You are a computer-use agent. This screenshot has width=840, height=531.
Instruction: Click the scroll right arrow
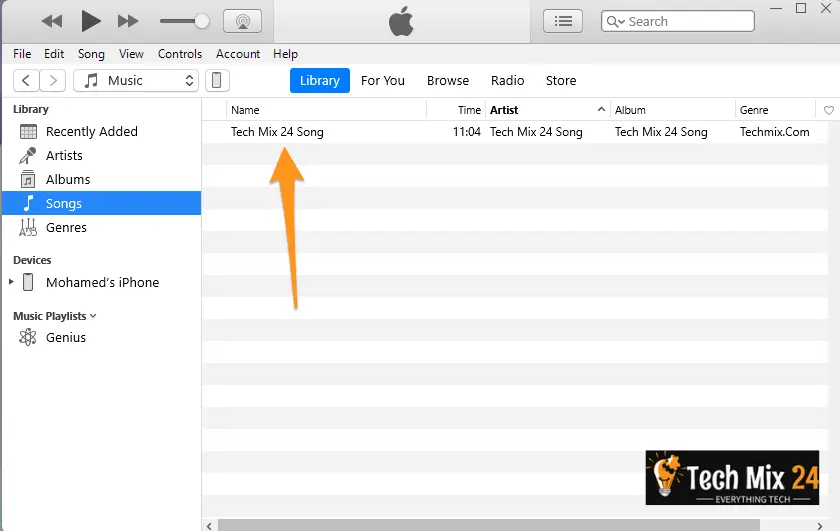point(819,526)
